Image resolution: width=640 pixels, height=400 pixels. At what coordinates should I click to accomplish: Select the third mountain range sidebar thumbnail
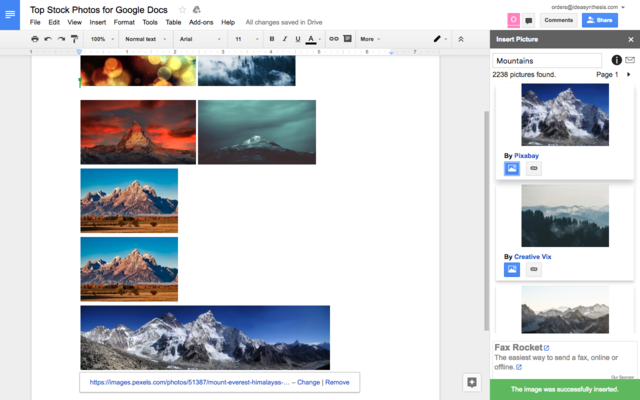(x=565, y=309)
